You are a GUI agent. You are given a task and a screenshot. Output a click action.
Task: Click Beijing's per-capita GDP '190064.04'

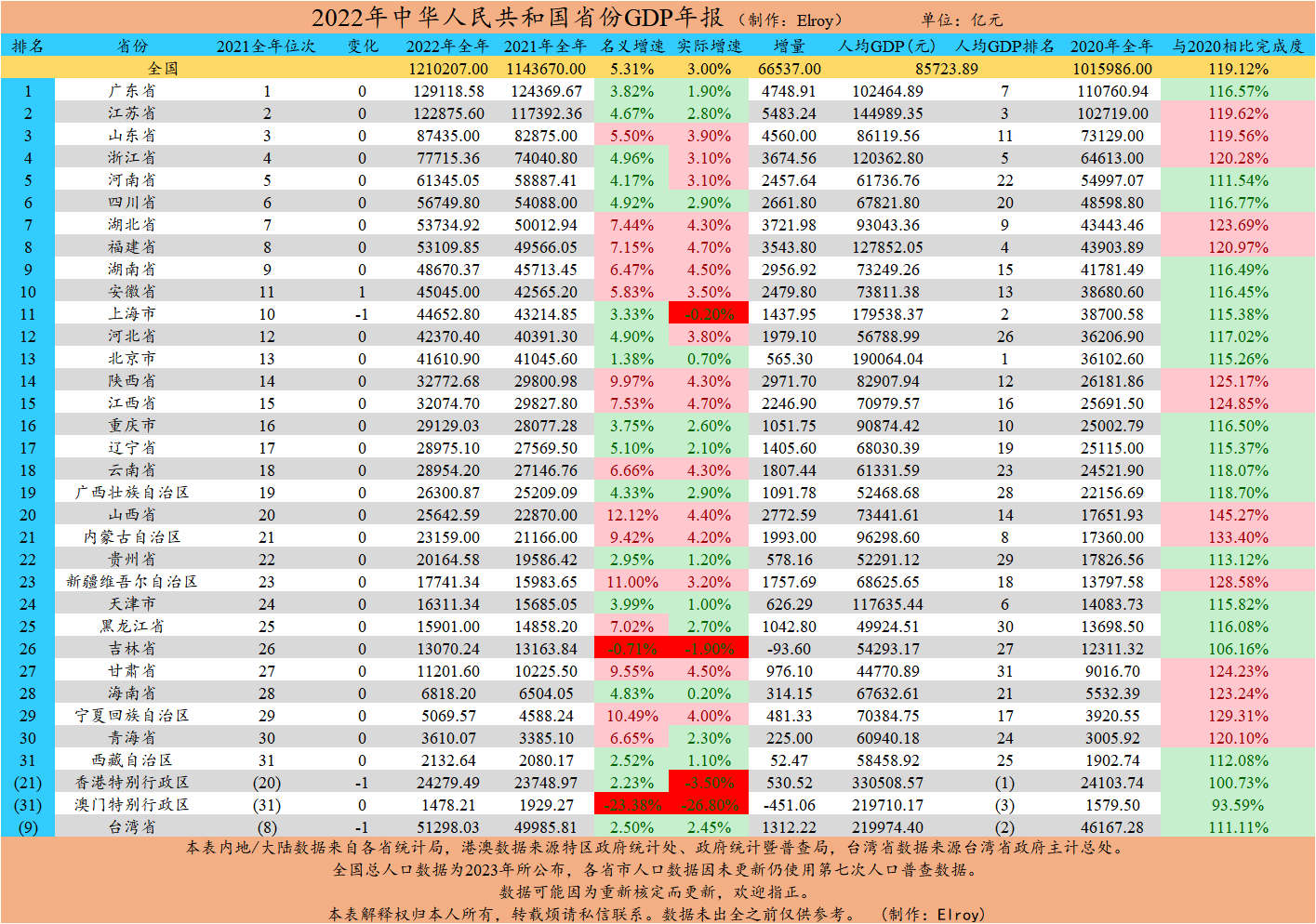pyautogui.click(x=888, y=359)
